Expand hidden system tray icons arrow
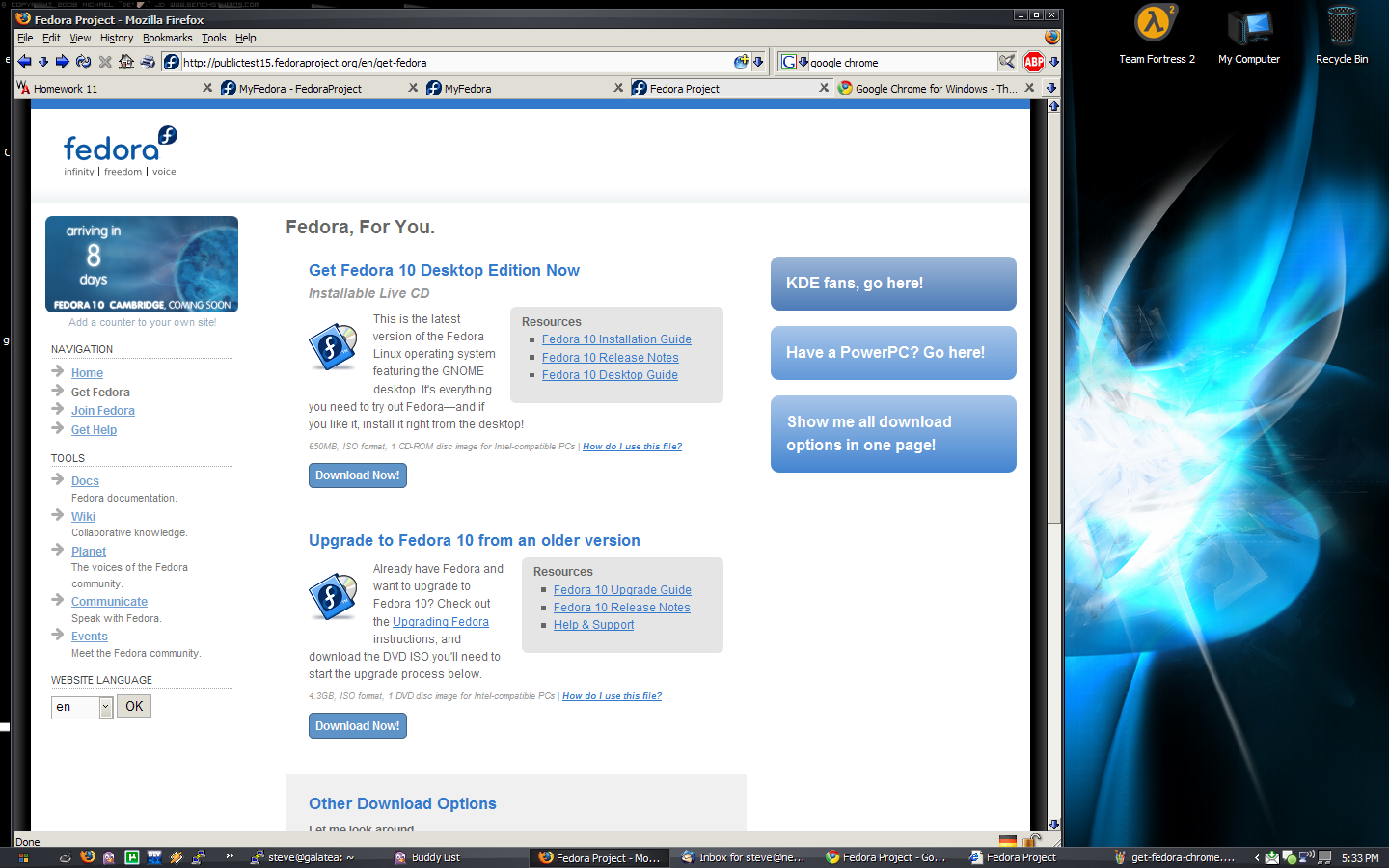The height and width of the screenshot is (868, 1389). (x=1257, y=857)
